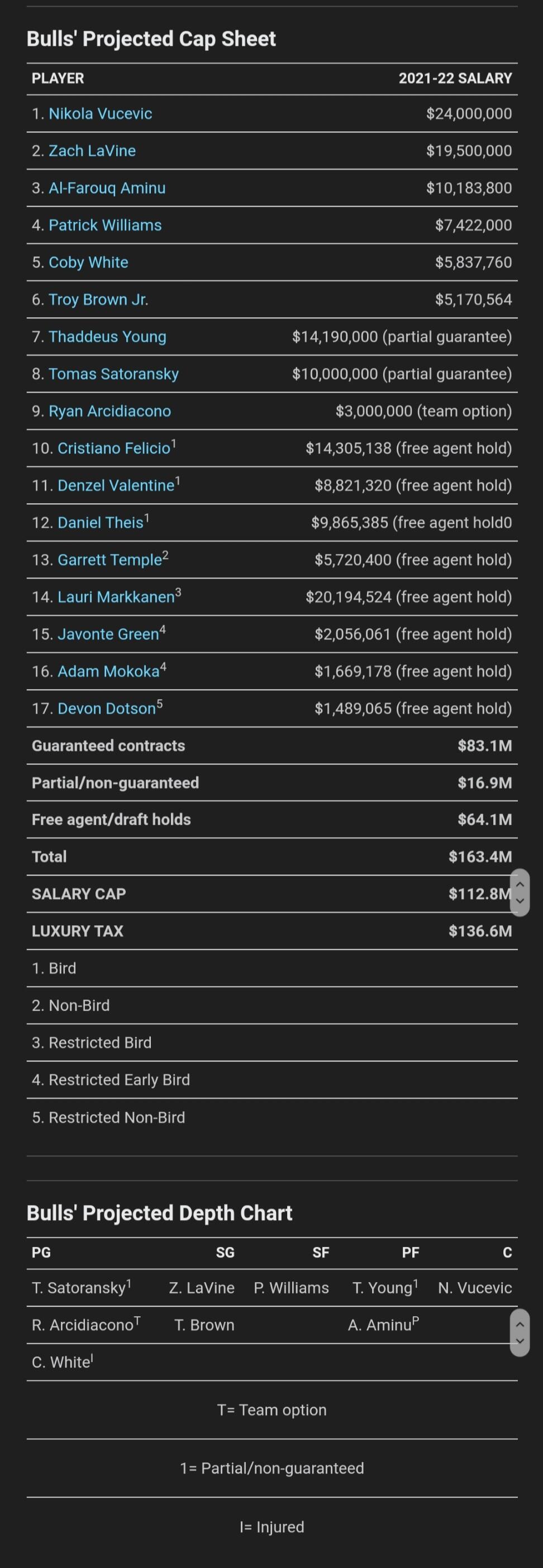
Task: Click cap sheet scroll up chevron
Action: click(520, 885)
